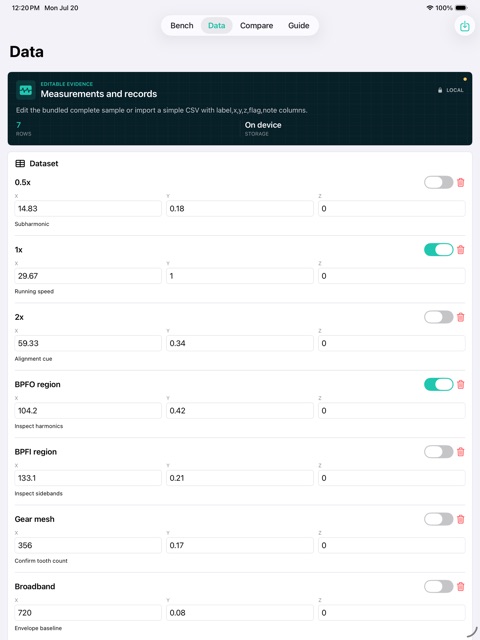The image size is (480, 640).
Task: Tap the "Inspect harmonics" note
Action: 39,426
